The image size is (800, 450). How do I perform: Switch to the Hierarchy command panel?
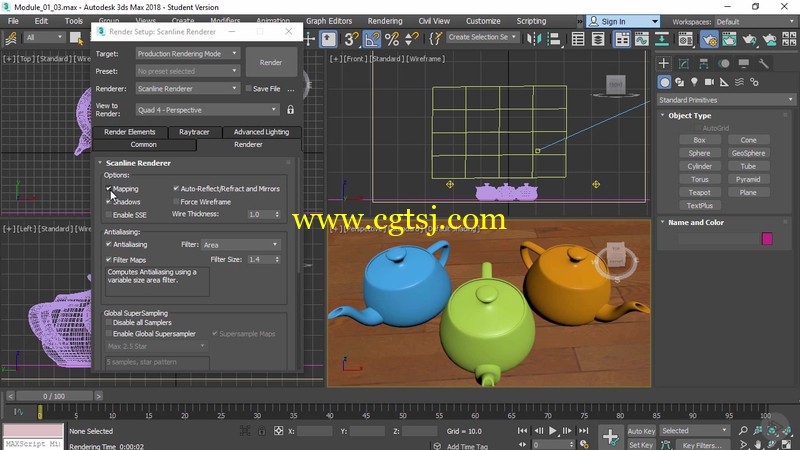click(703, 63)
